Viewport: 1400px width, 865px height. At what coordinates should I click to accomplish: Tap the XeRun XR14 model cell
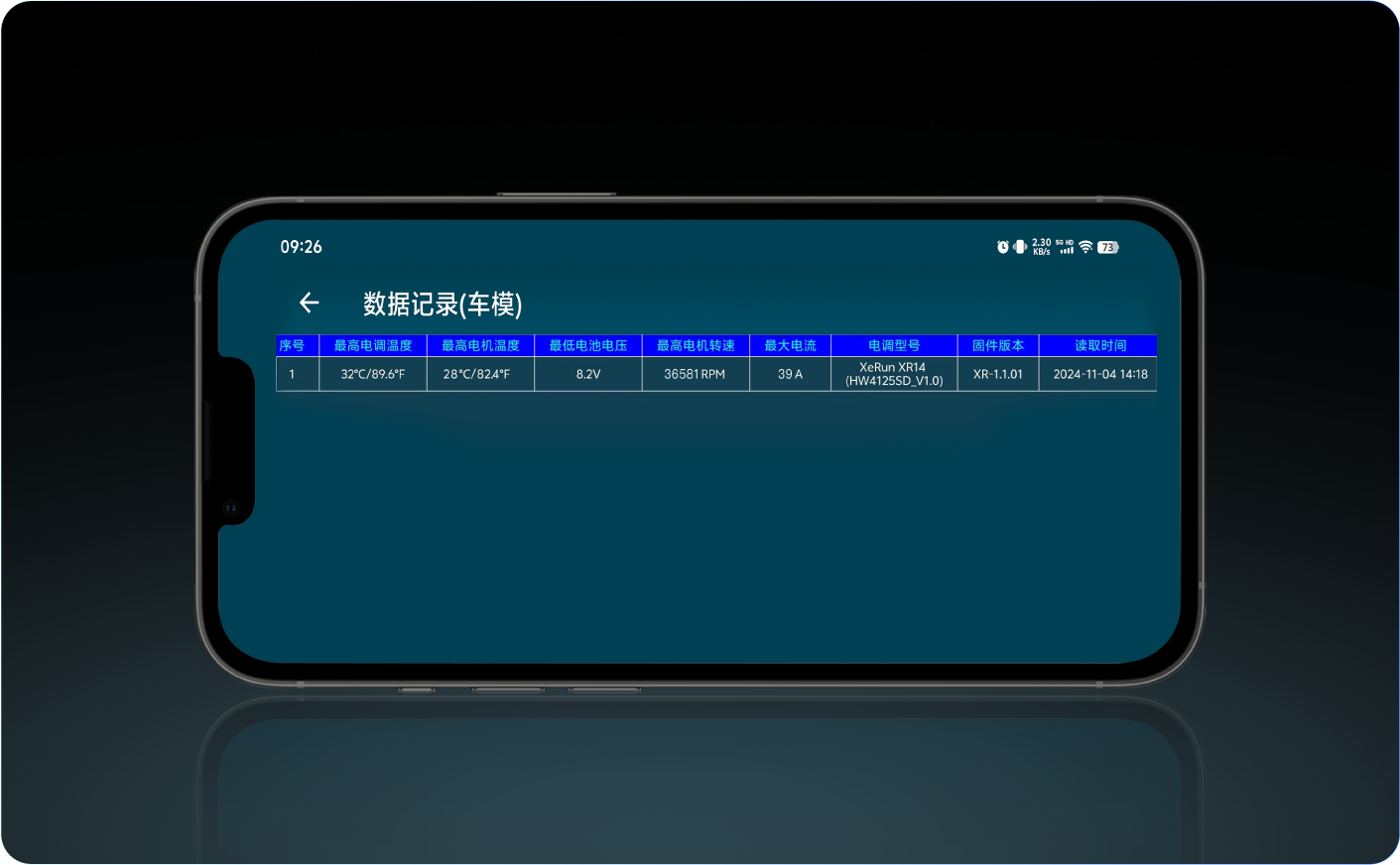tap(894, 374)
